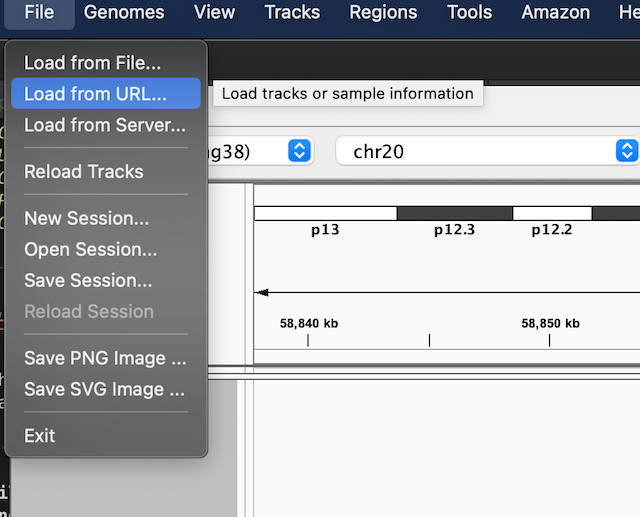Image resolution: width=640 pixels, height=517 pixels.
Task: Expand the chr20 chromosome dropdown
Action: tap(627, 151)
